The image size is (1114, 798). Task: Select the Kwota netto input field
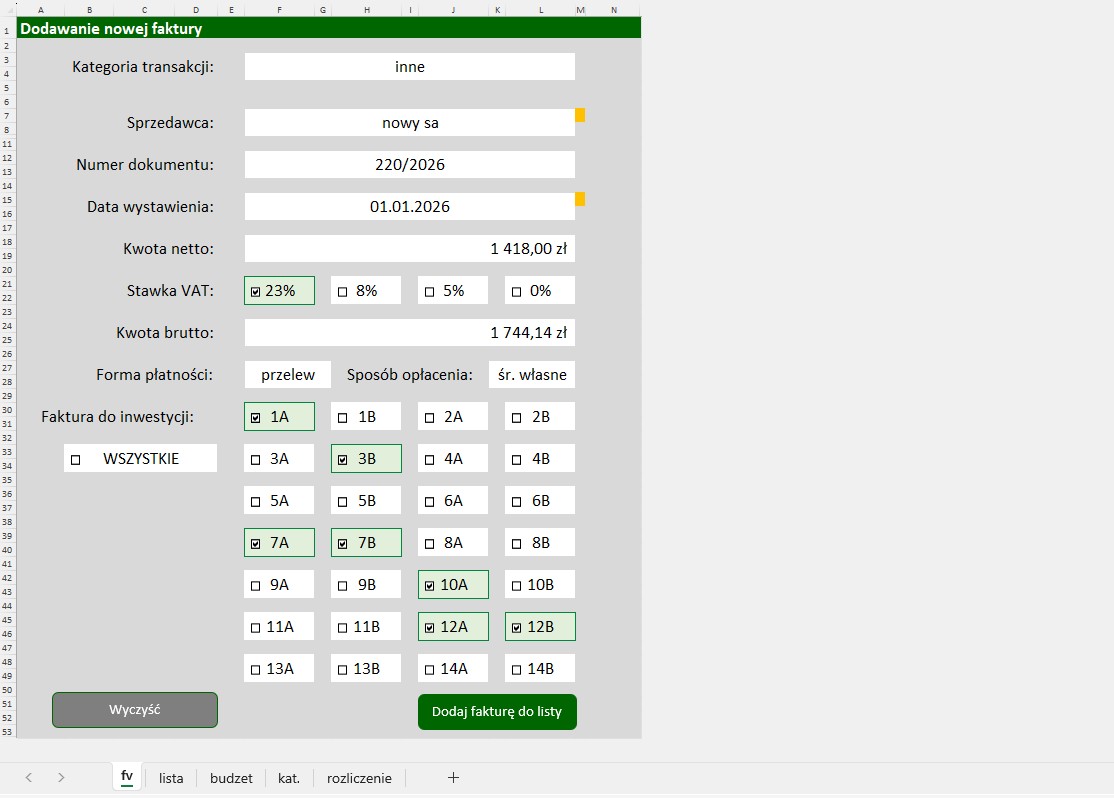[x=409, y=249]
